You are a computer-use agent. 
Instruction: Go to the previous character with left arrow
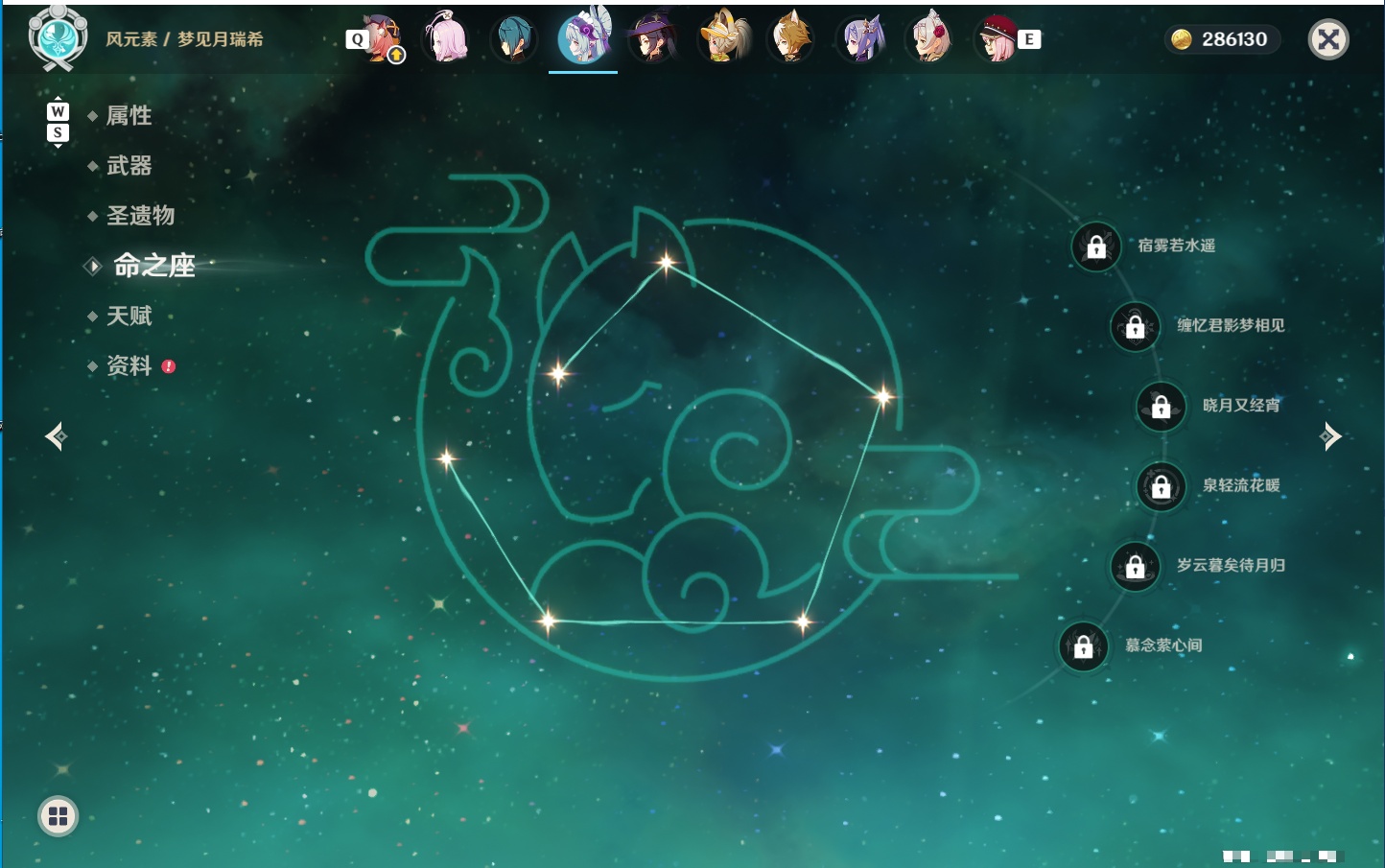point(56,436)
